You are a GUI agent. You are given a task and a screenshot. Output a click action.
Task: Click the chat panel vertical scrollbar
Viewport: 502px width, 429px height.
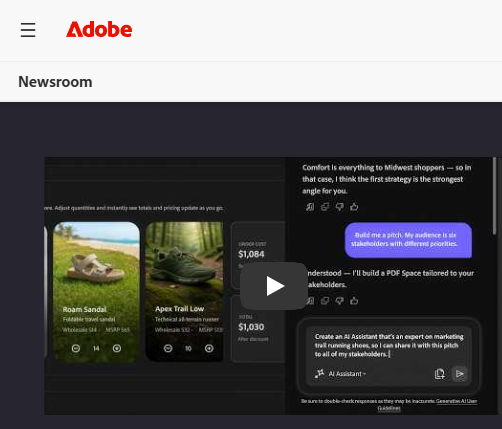(x=494, y=196)
